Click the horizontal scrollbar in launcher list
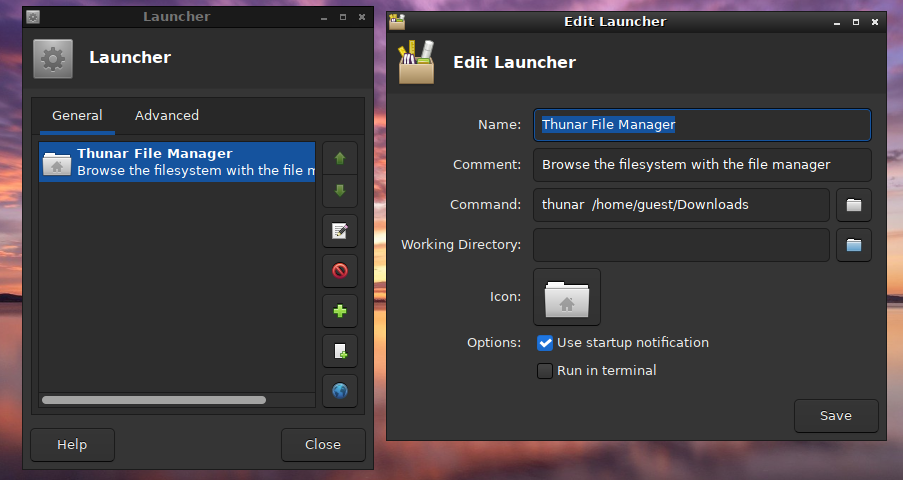903x480 pixels. click(x=154, y=400)
